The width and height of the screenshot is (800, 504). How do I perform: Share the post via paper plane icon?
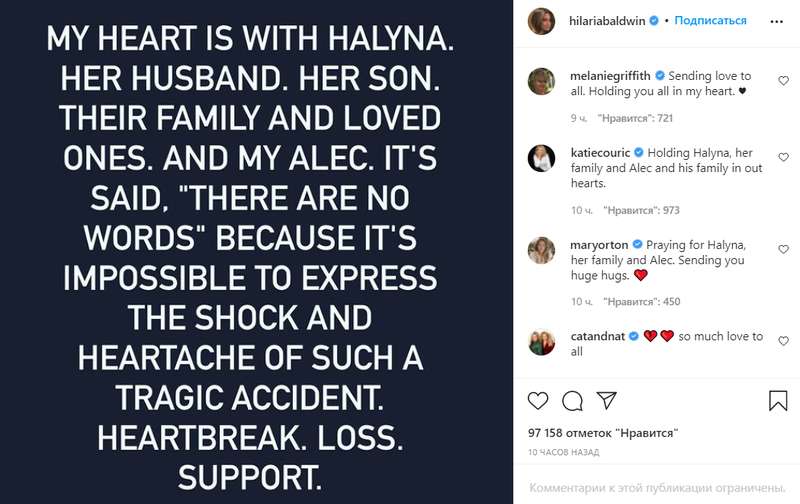coord(605,401)
